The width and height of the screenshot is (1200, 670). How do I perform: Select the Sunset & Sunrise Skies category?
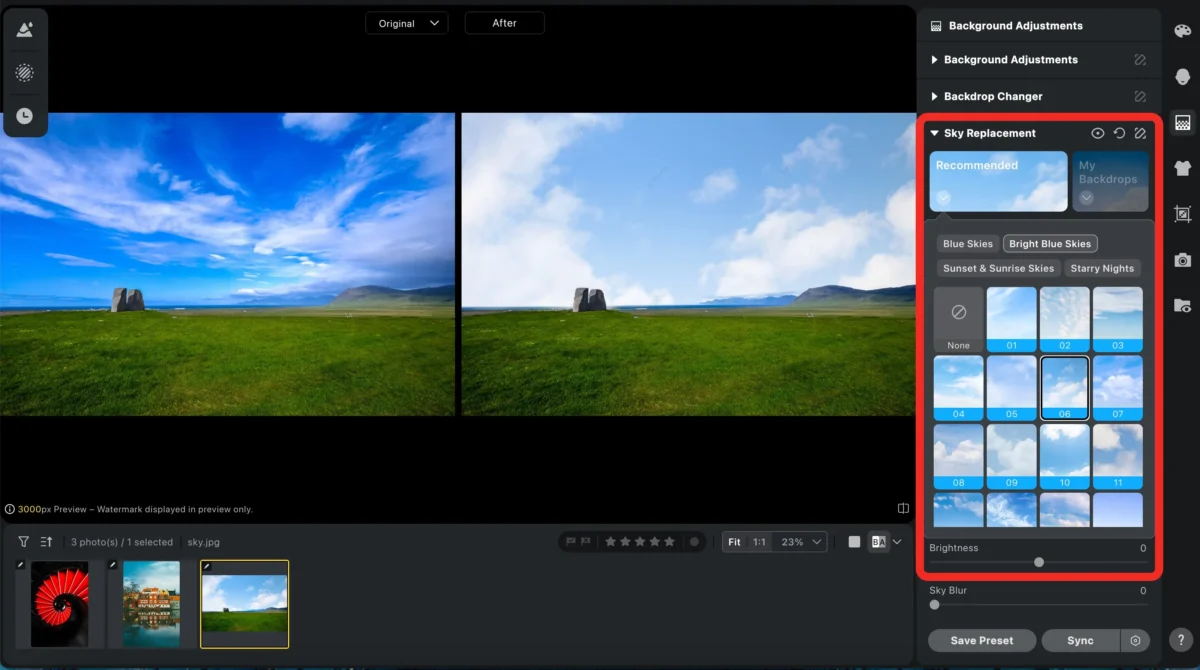[x=998, y=268]
